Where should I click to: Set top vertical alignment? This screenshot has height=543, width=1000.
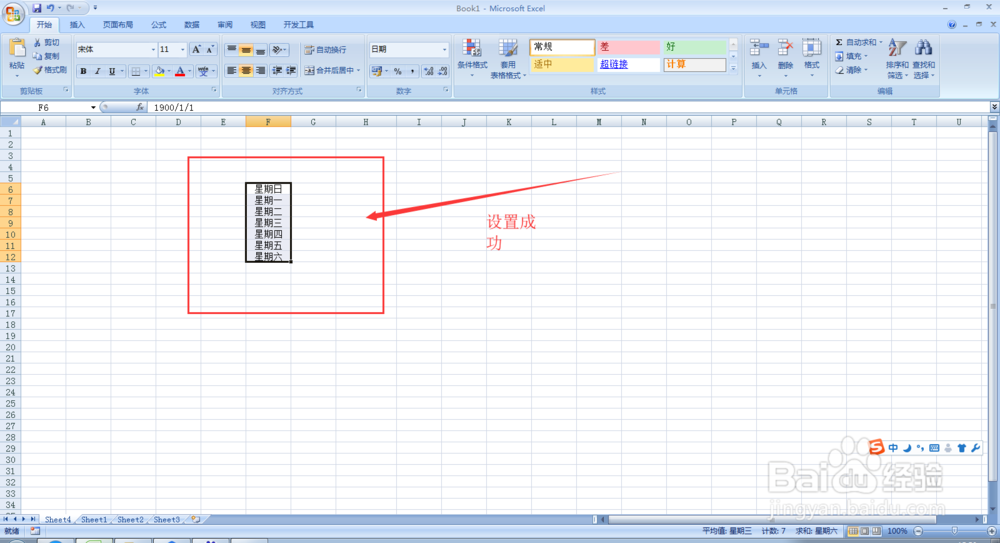pyautogui.click(x=232, y=49)
